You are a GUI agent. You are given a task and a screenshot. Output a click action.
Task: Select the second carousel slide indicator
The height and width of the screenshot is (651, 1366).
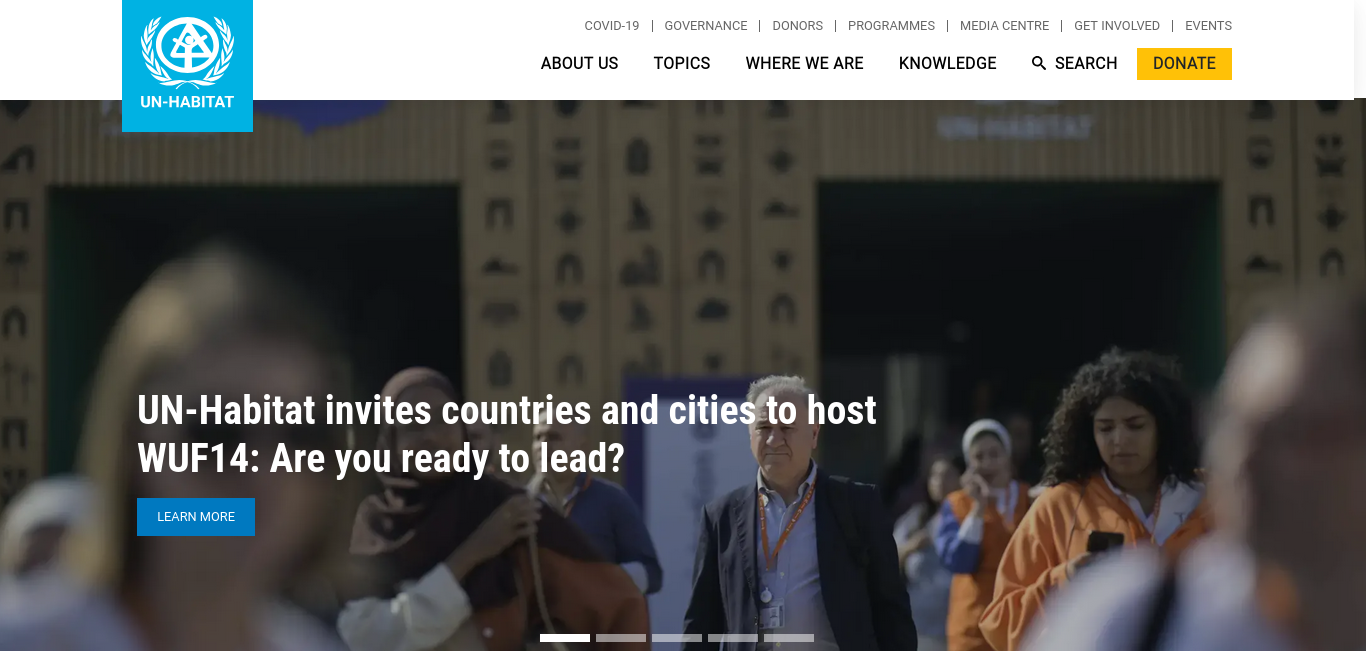[621, 638]
